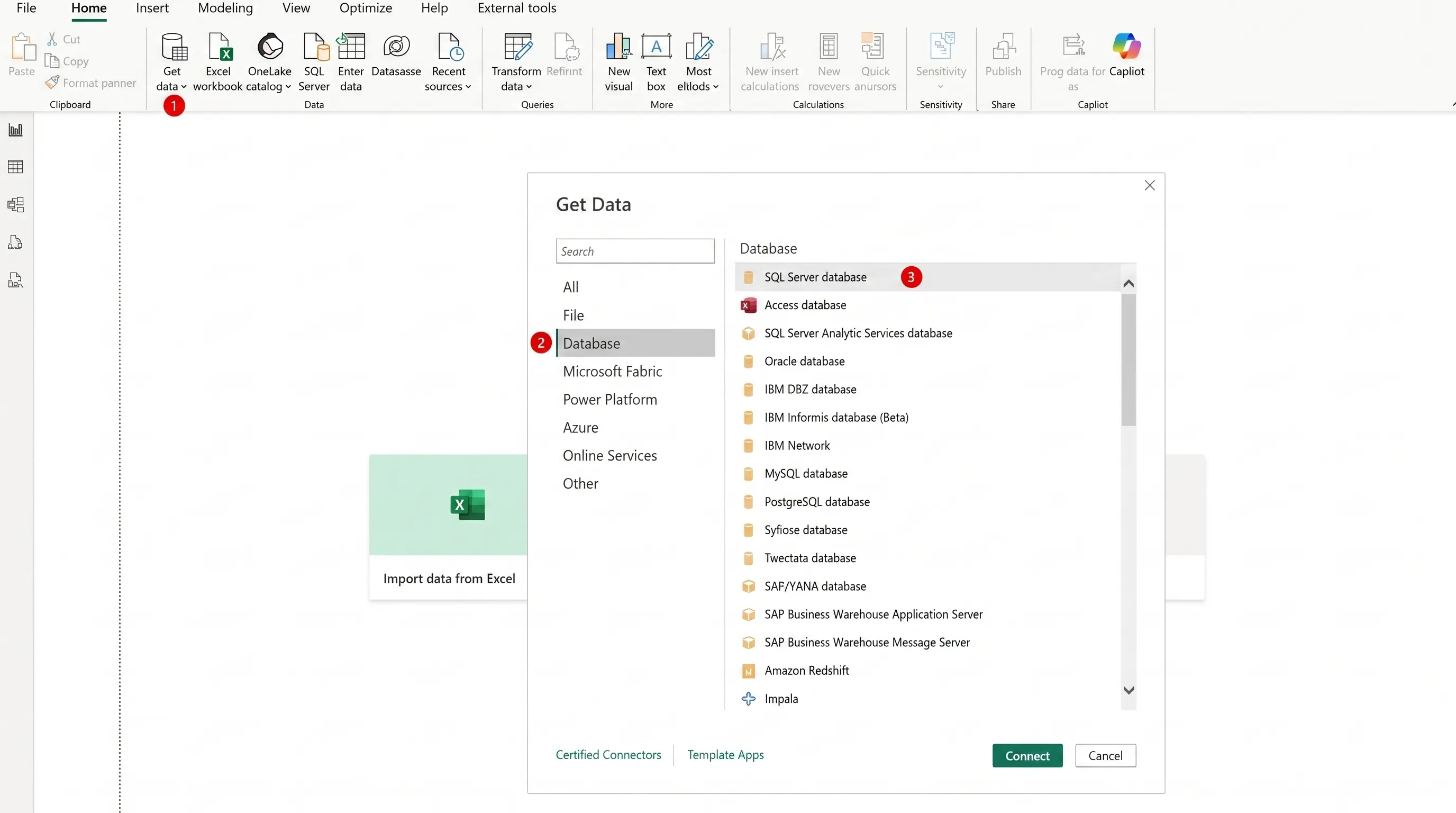Viewport: 1456px width, 813px height.
Task: Close the Get Data dialog
Action: click(x=1150, y=185)
